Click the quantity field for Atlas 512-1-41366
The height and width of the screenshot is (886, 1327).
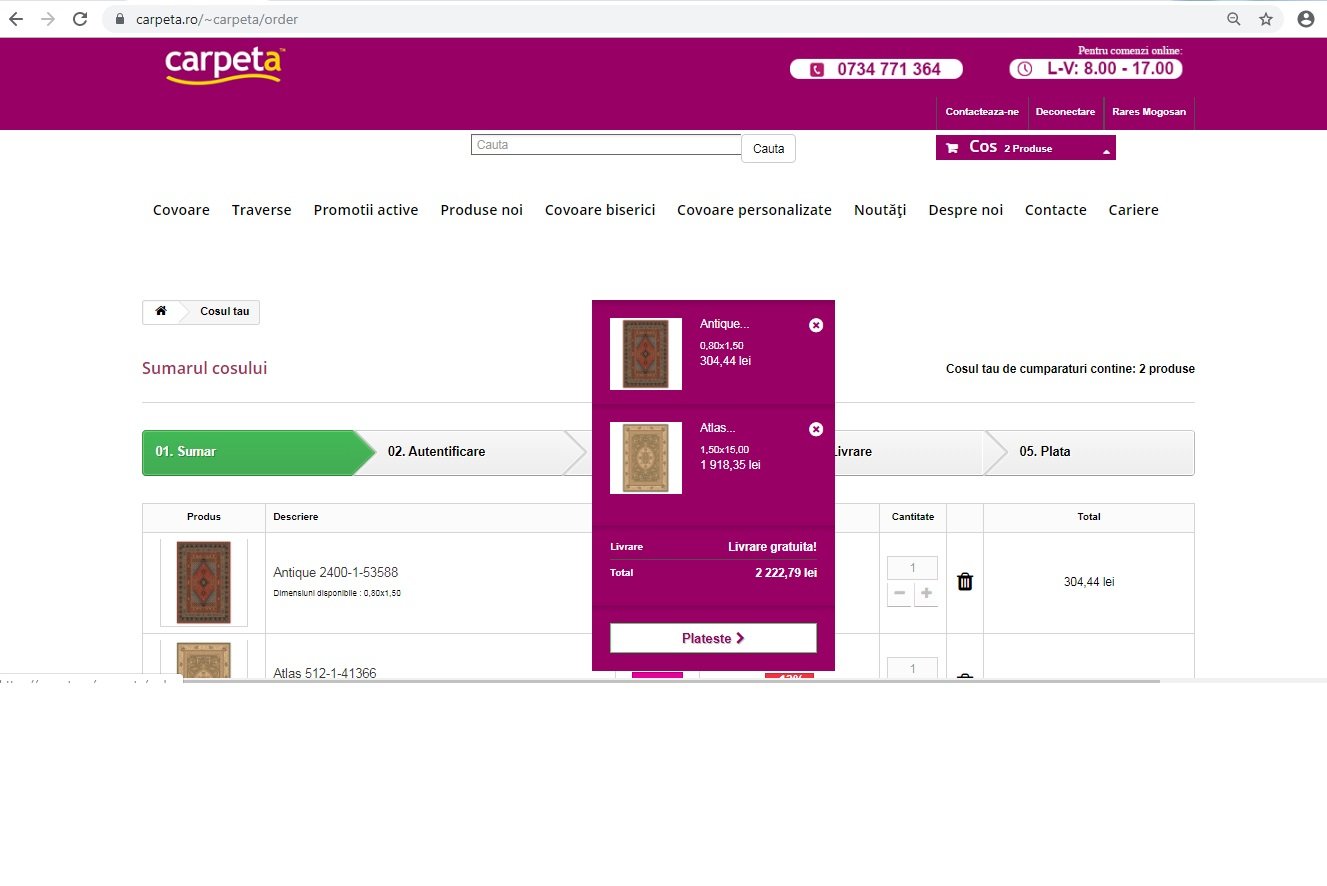913,668
